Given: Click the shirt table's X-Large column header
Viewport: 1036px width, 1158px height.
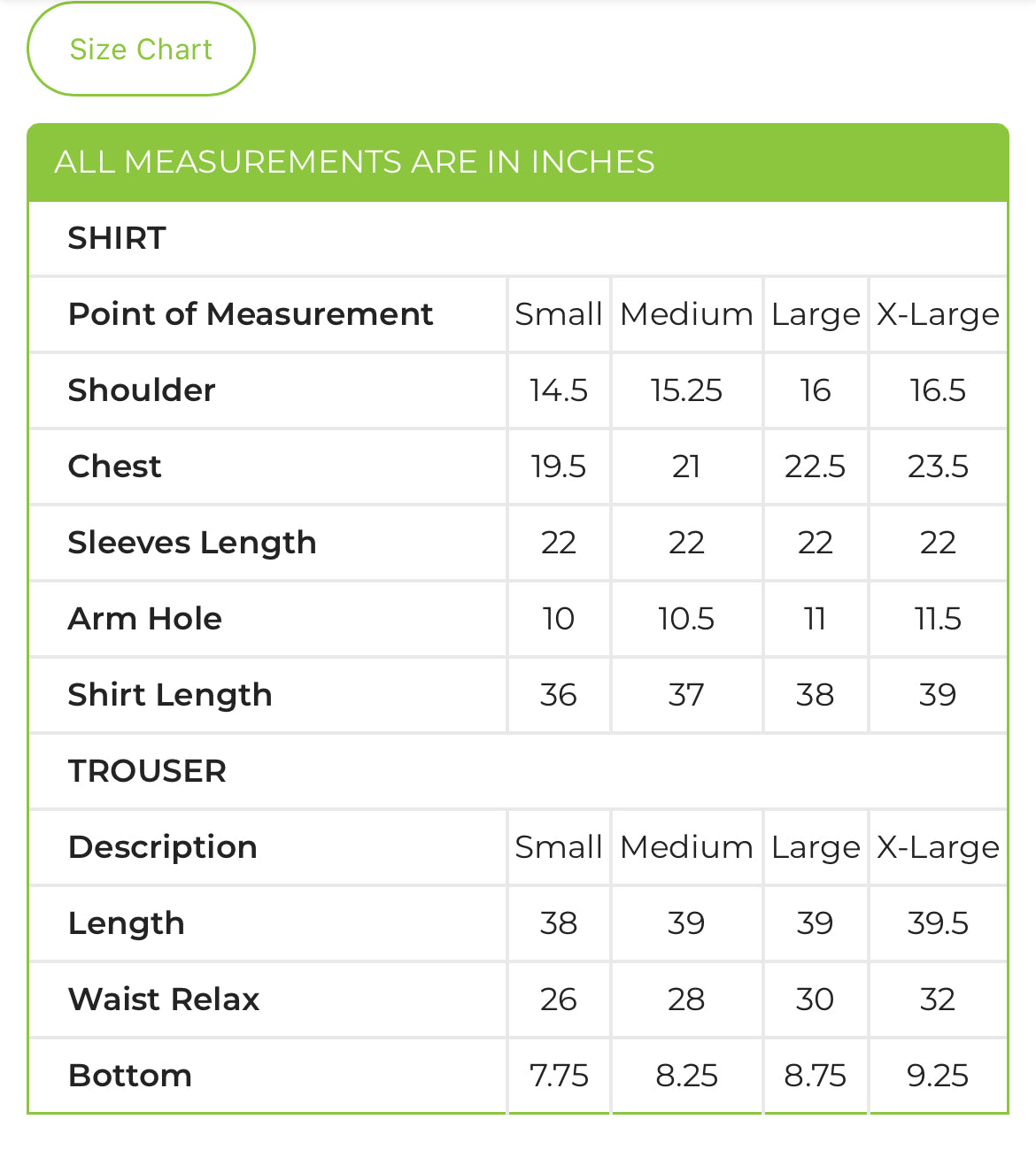Looking at the screenshot, I should pos(938,314).
